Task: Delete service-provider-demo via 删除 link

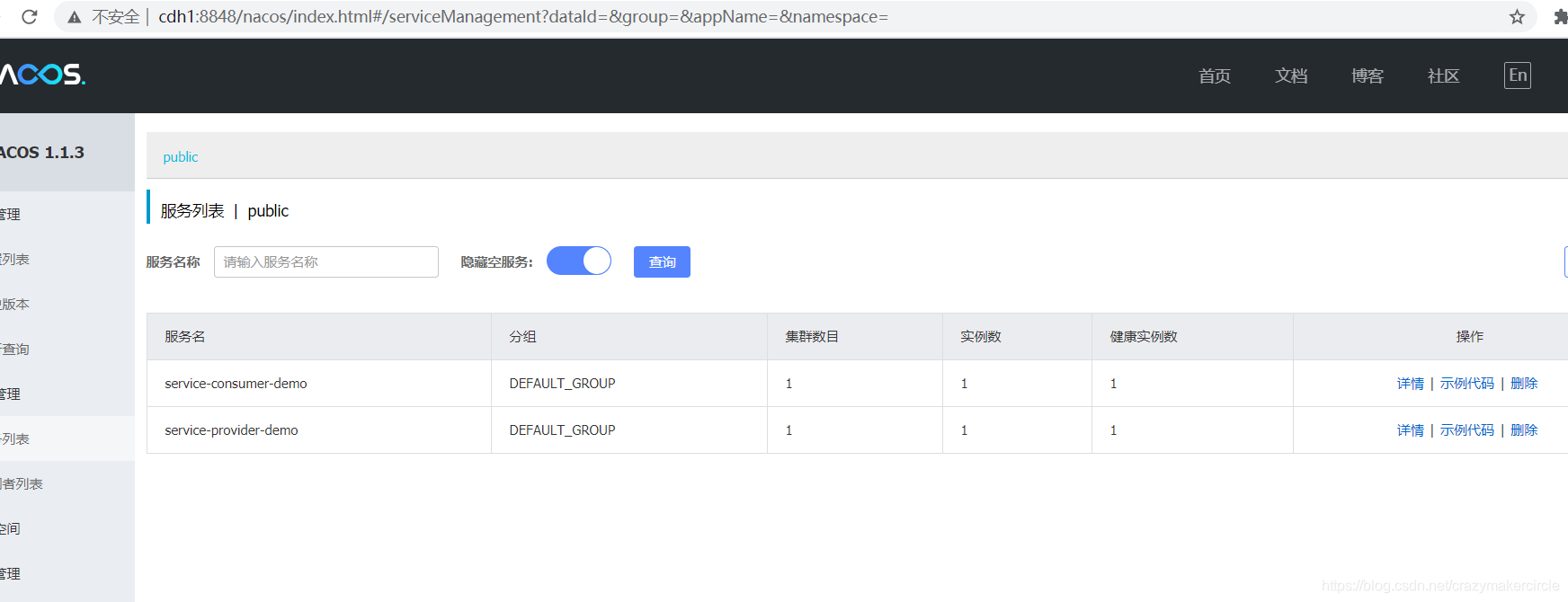Action: pos(1524,430)
